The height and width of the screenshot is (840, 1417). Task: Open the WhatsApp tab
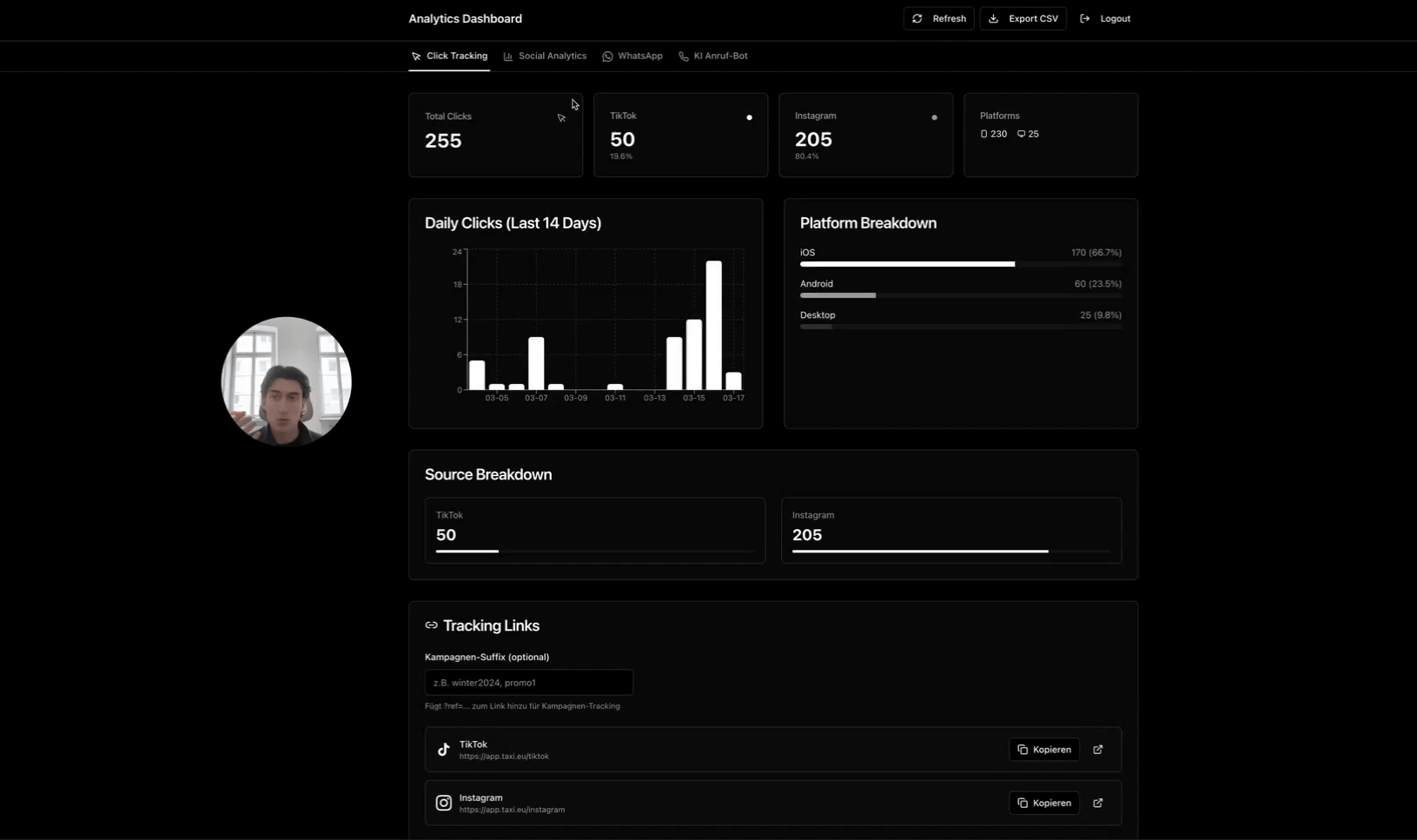pos(632,56)
